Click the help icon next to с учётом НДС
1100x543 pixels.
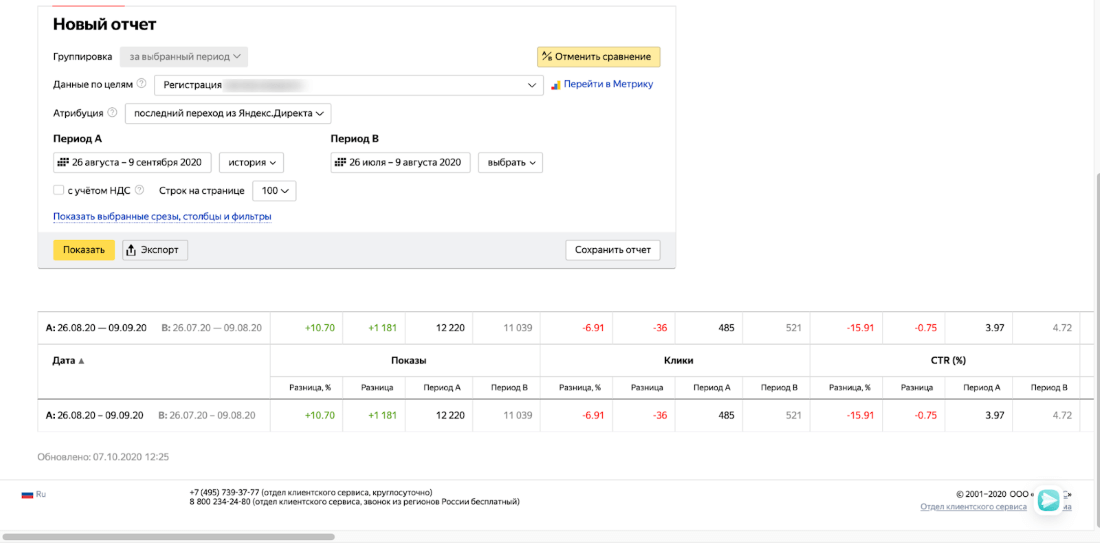[140, 189]
